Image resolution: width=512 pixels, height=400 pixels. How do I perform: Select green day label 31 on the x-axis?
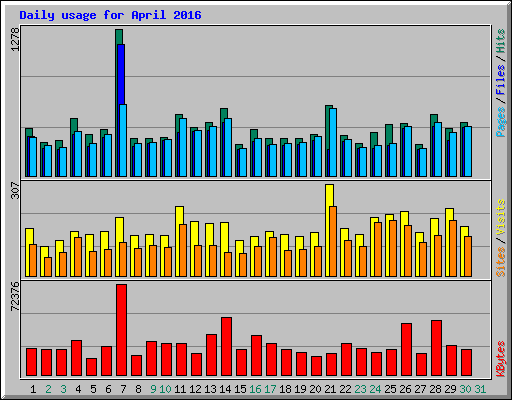pyautogui.click(x=480, y=389)
